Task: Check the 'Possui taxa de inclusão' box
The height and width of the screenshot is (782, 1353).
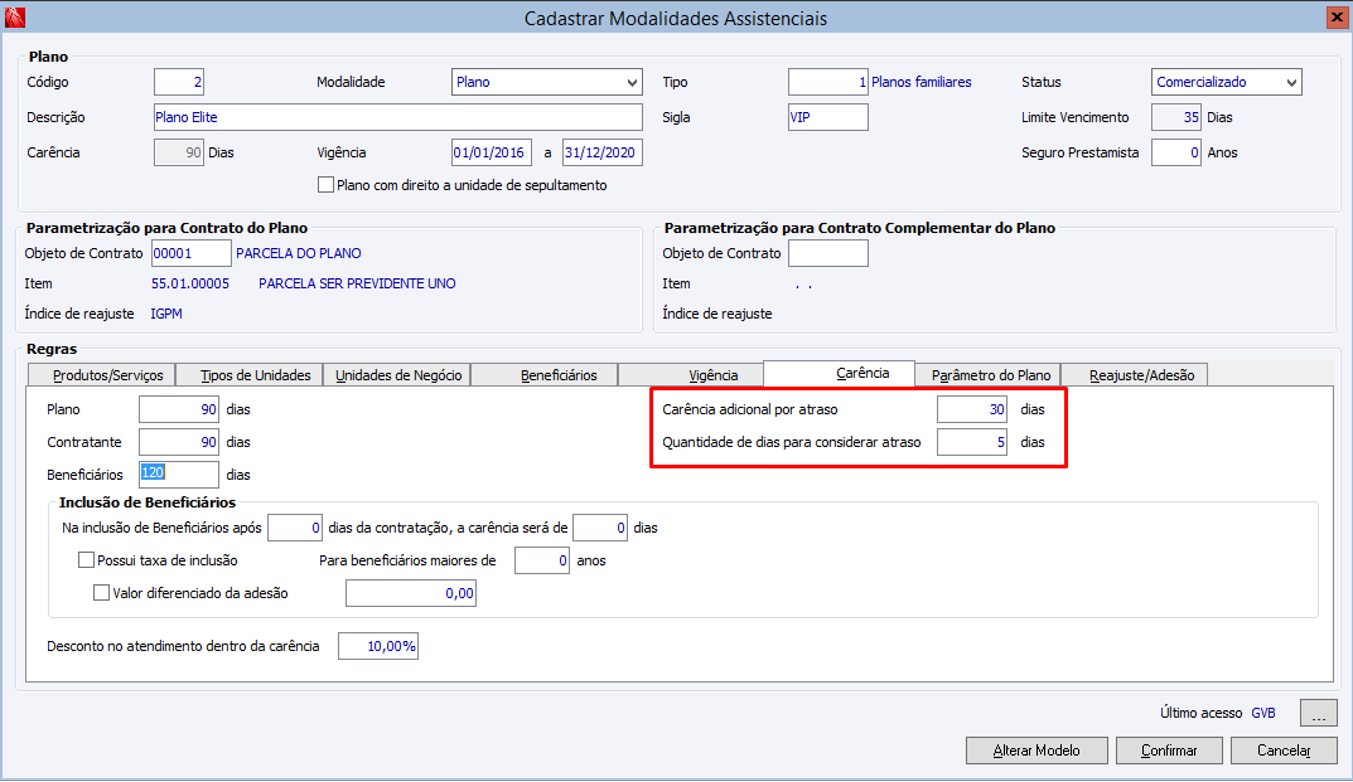Action: [86, 560]
